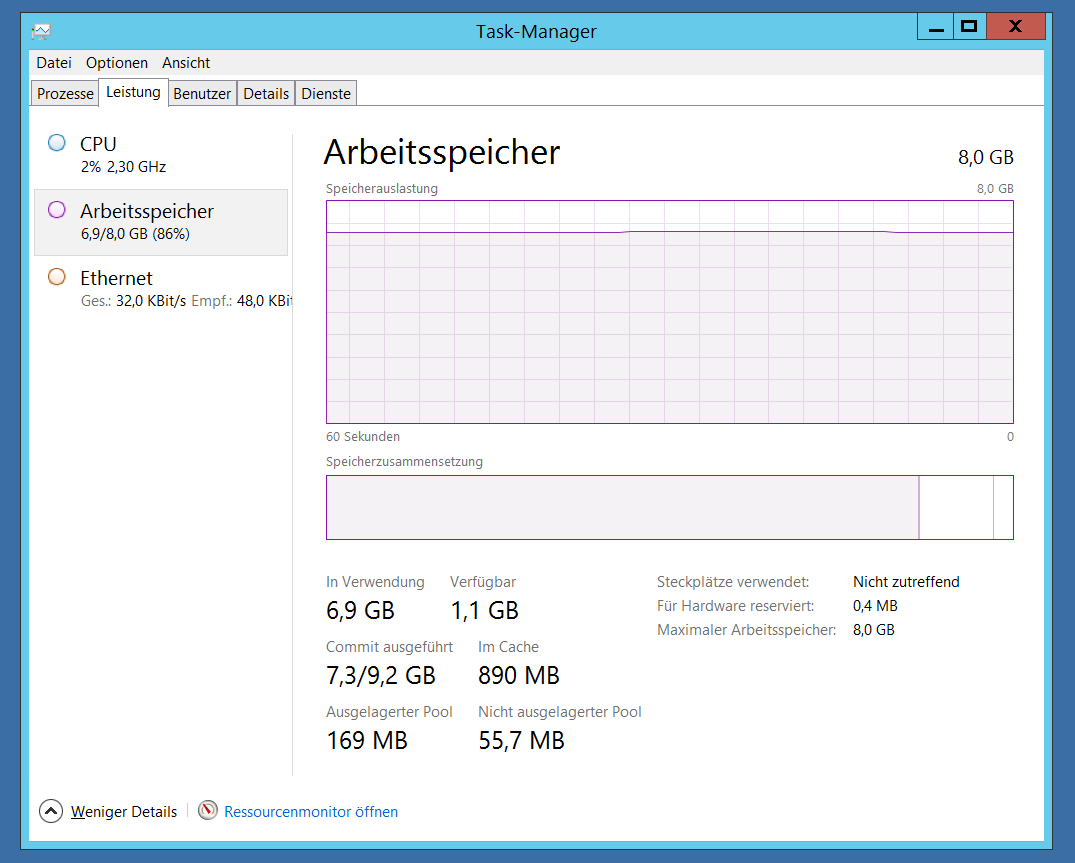Click the Task-Manager title bar icon

(41, 32)
